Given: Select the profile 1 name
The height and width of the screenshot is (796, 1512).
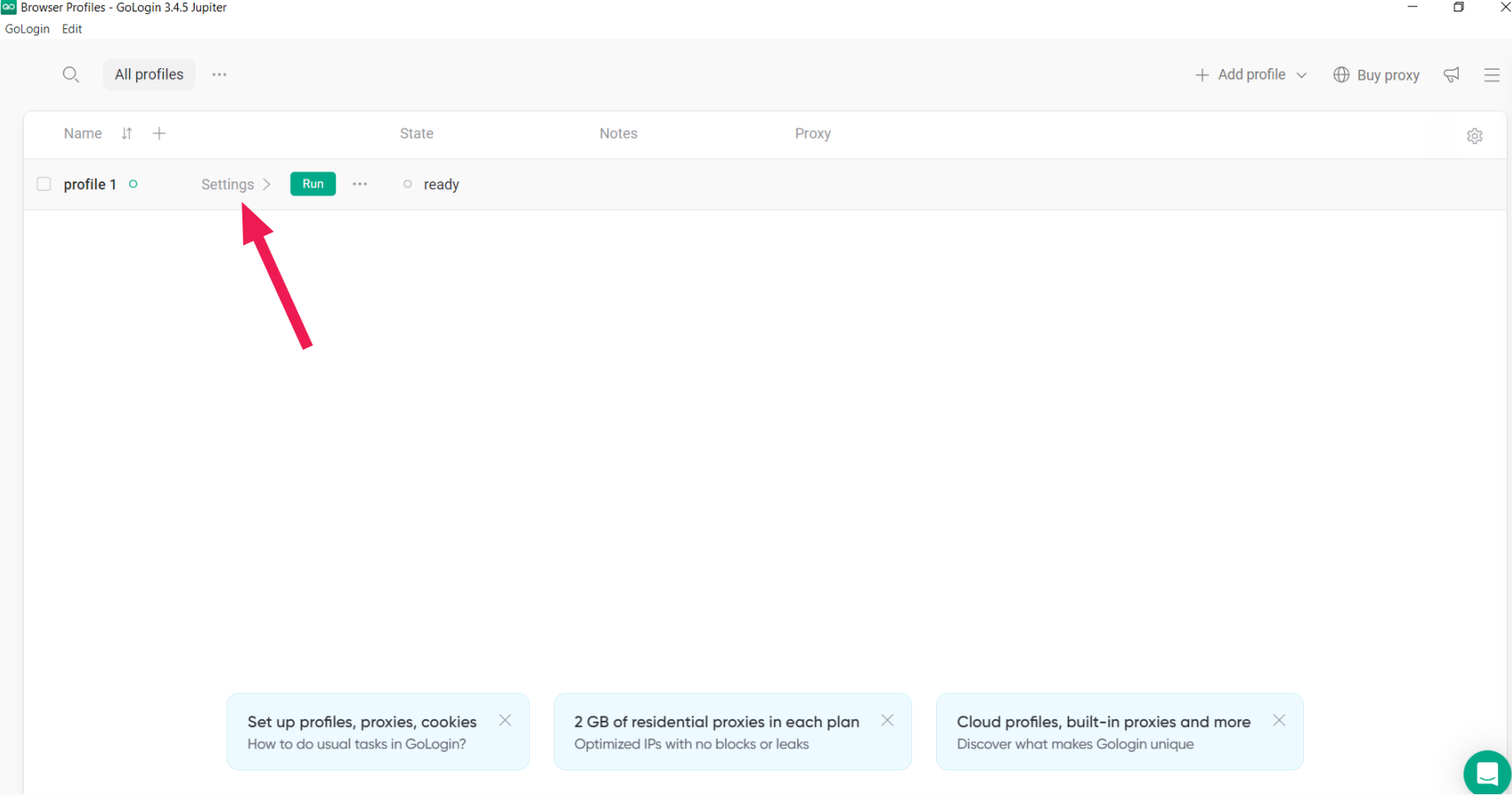Looking at the screenshot, I should click(x=90, y=184).
